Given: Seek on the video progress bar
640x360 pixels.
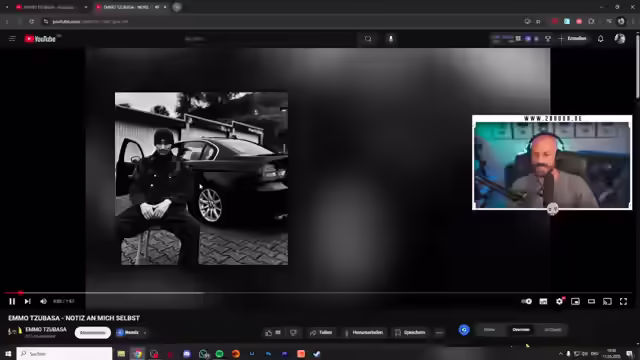Looking at the screenshot, I should pyautogui.click(x=318, y=293).
